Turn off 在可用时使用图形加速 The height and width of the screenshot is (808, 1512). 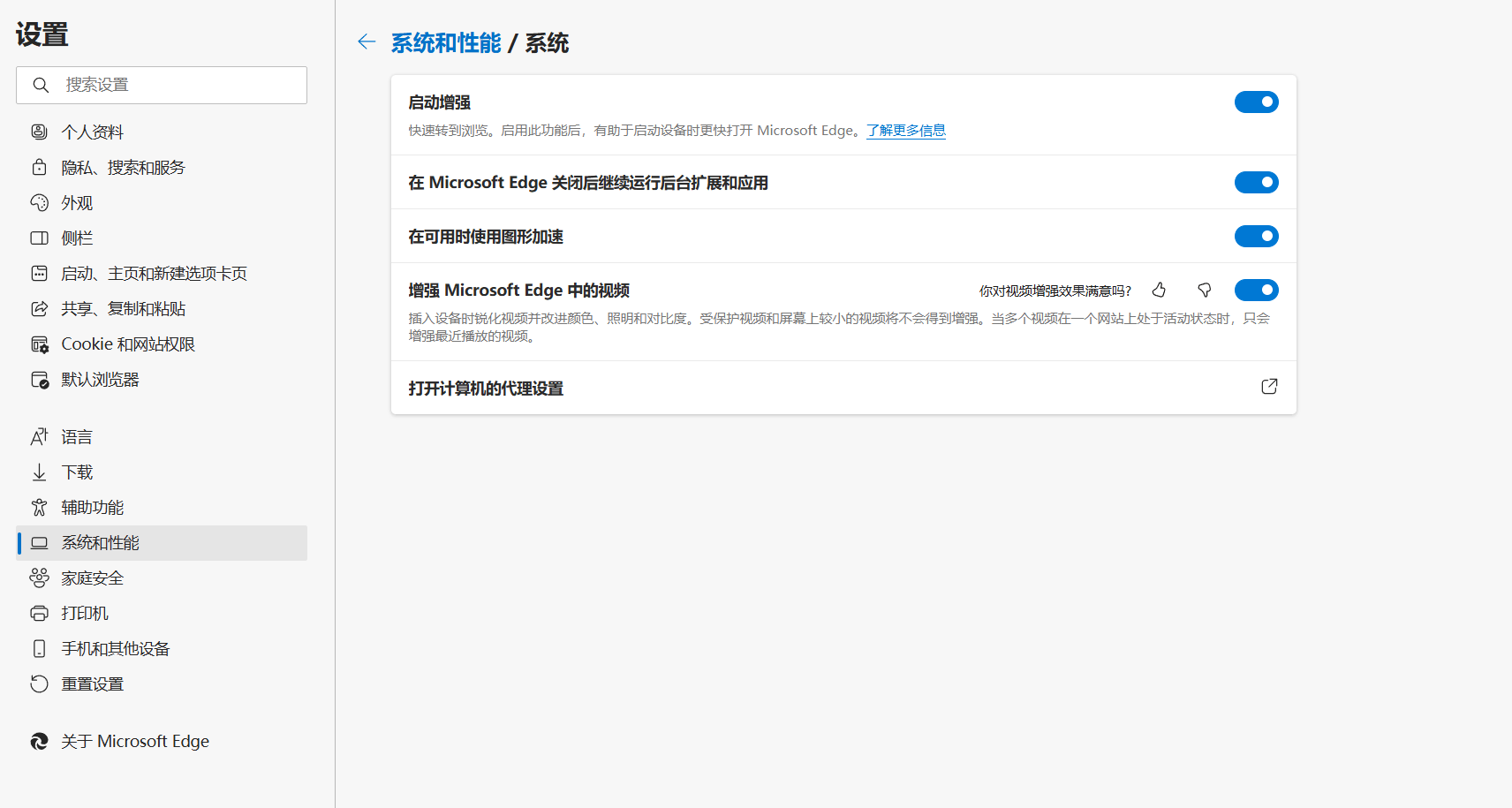1256,236
